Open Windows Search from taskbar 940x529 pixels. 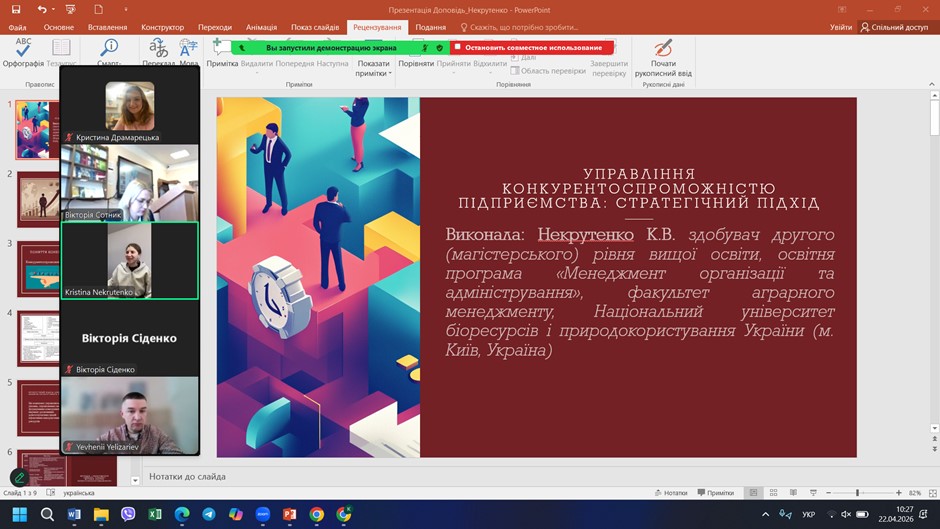point(47,514)
